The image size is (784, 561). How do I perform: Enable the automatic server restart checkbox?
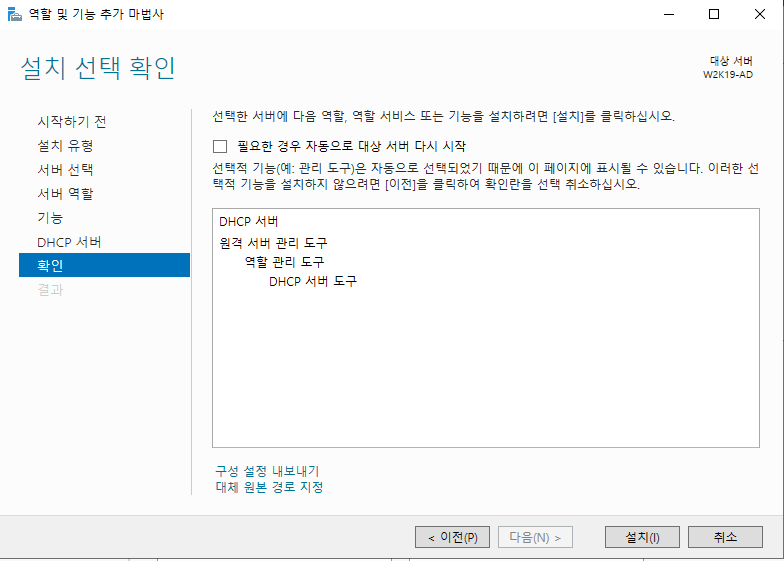(220, 146)
